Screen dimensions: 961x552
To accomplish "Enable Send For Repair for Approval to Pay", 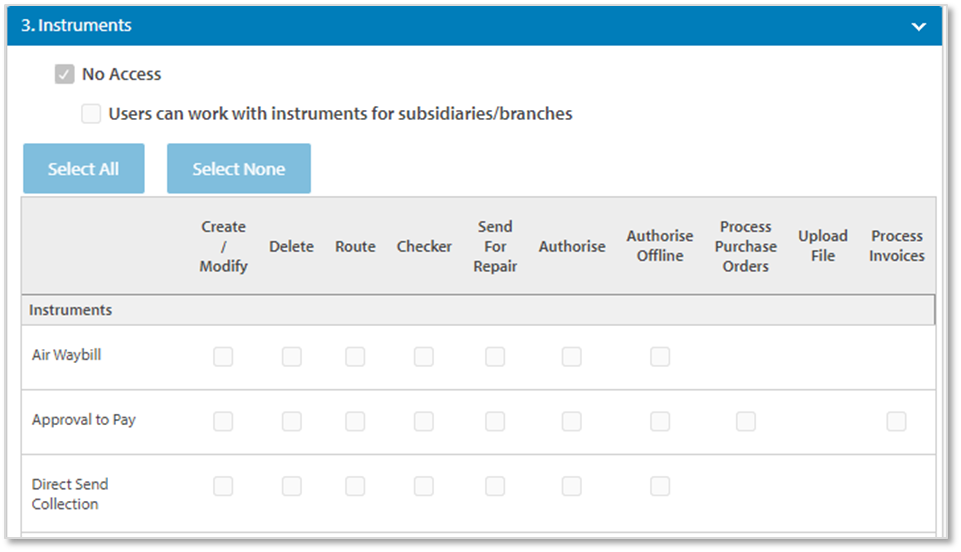I will 495,422.
